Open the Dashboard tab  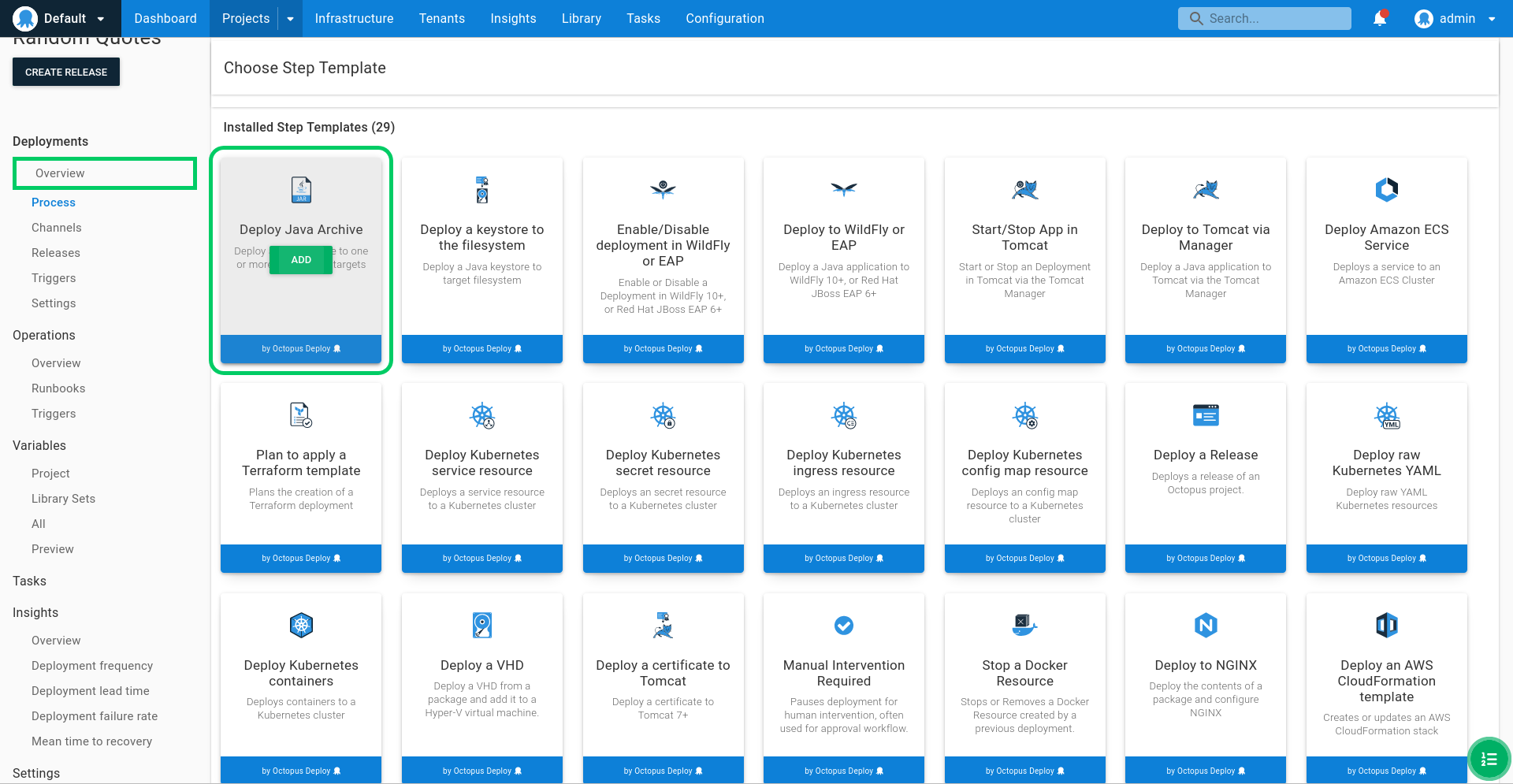pyautogui.click(x=165, y=18)
